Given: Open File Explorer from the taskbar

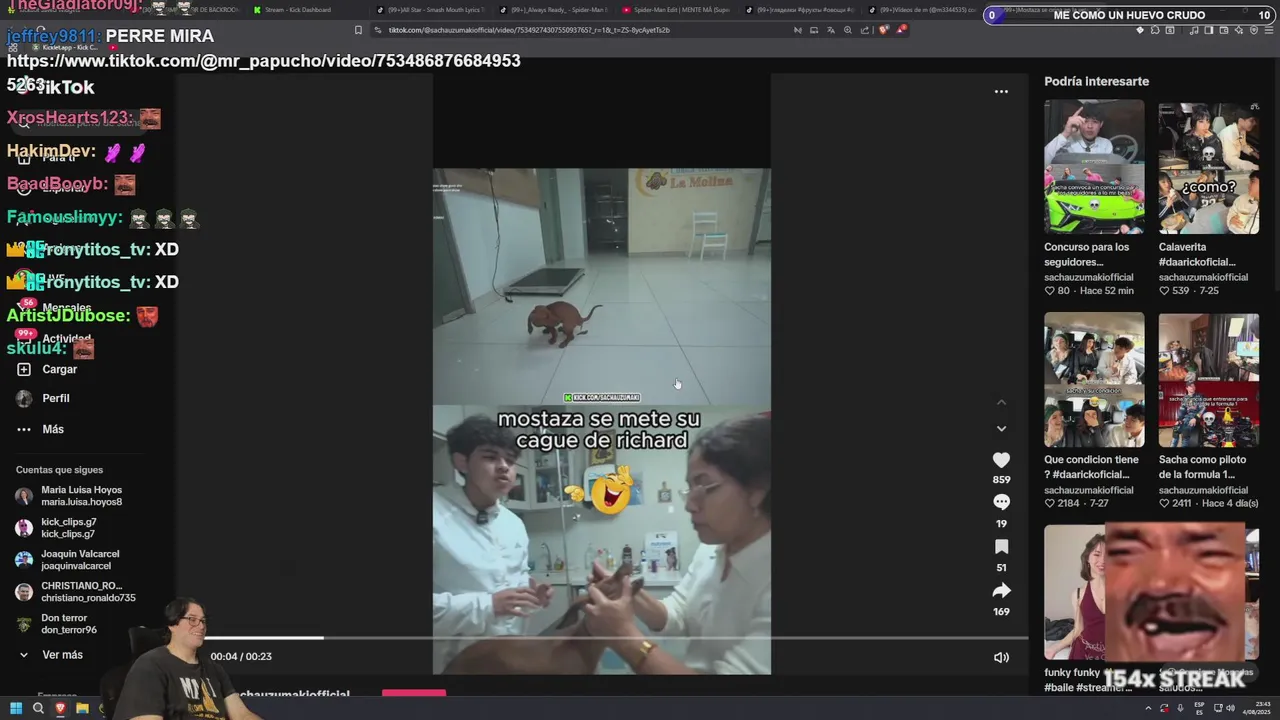Looking at the screenshot, I should click(82, 708).
